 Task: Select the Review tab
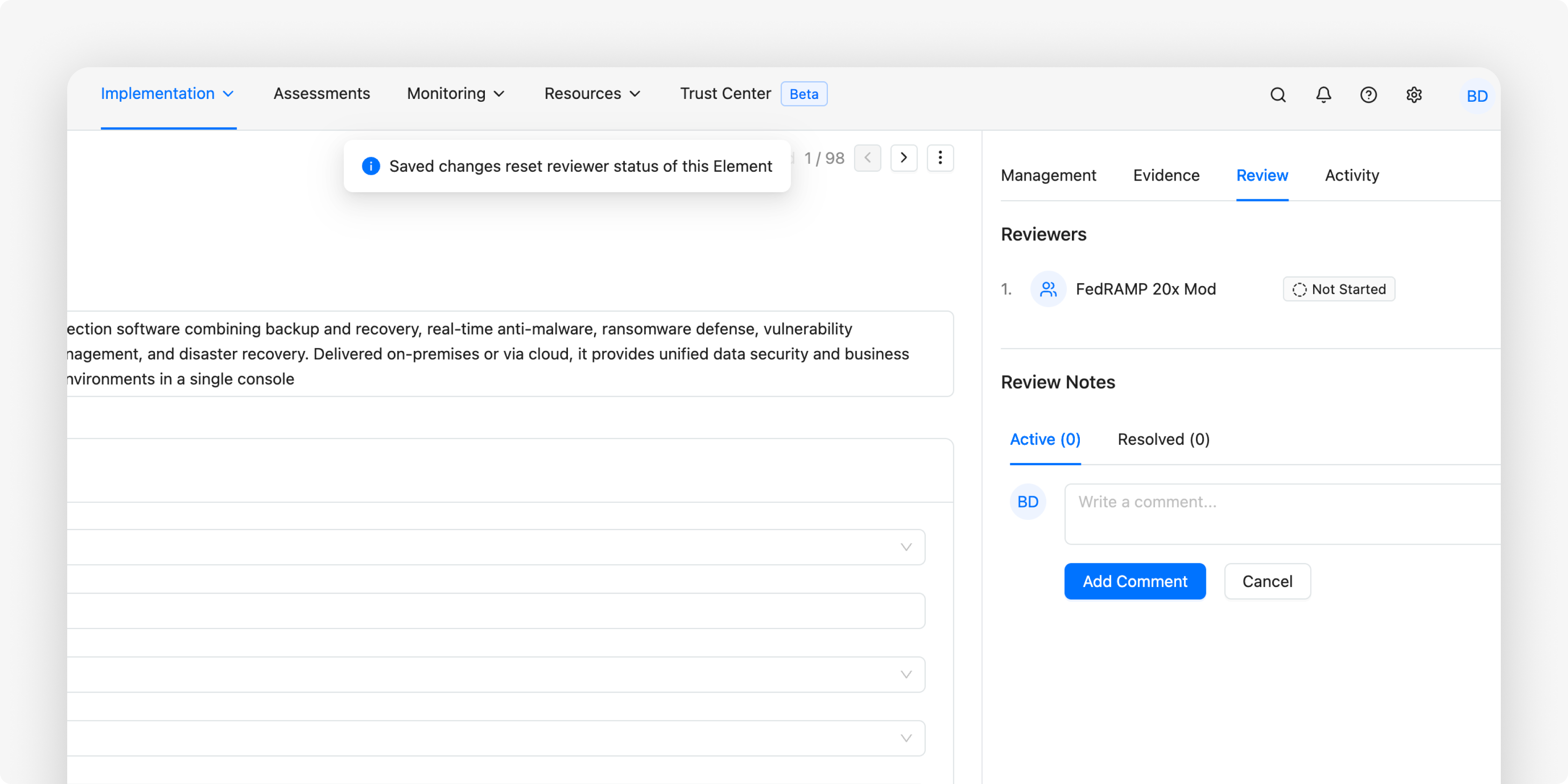tap(1262, 175)
